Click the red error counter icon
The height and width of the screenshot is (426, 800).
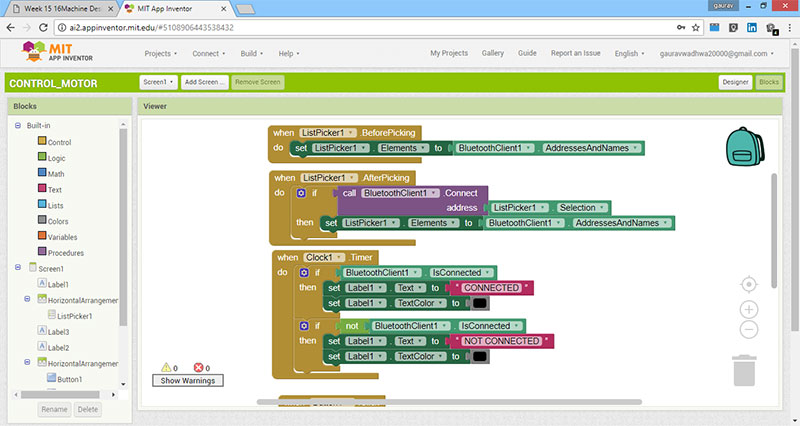coord(198,367)
